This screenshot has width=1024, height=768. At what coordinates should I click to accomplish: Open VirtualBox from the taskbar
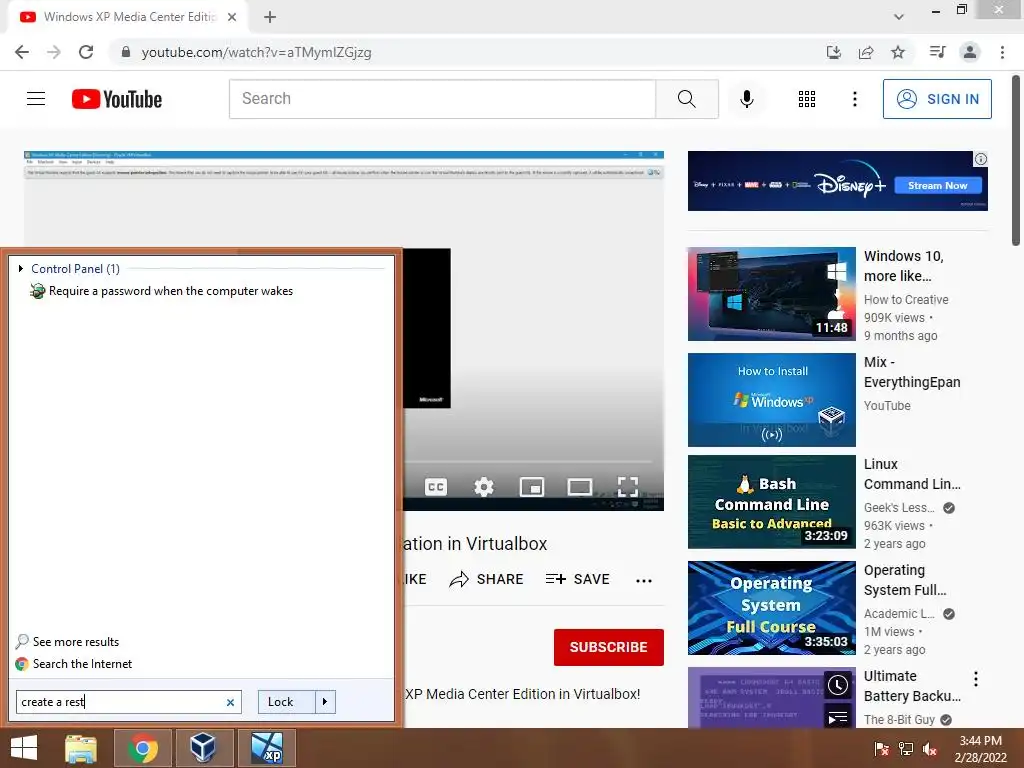[x=204, y=748]
